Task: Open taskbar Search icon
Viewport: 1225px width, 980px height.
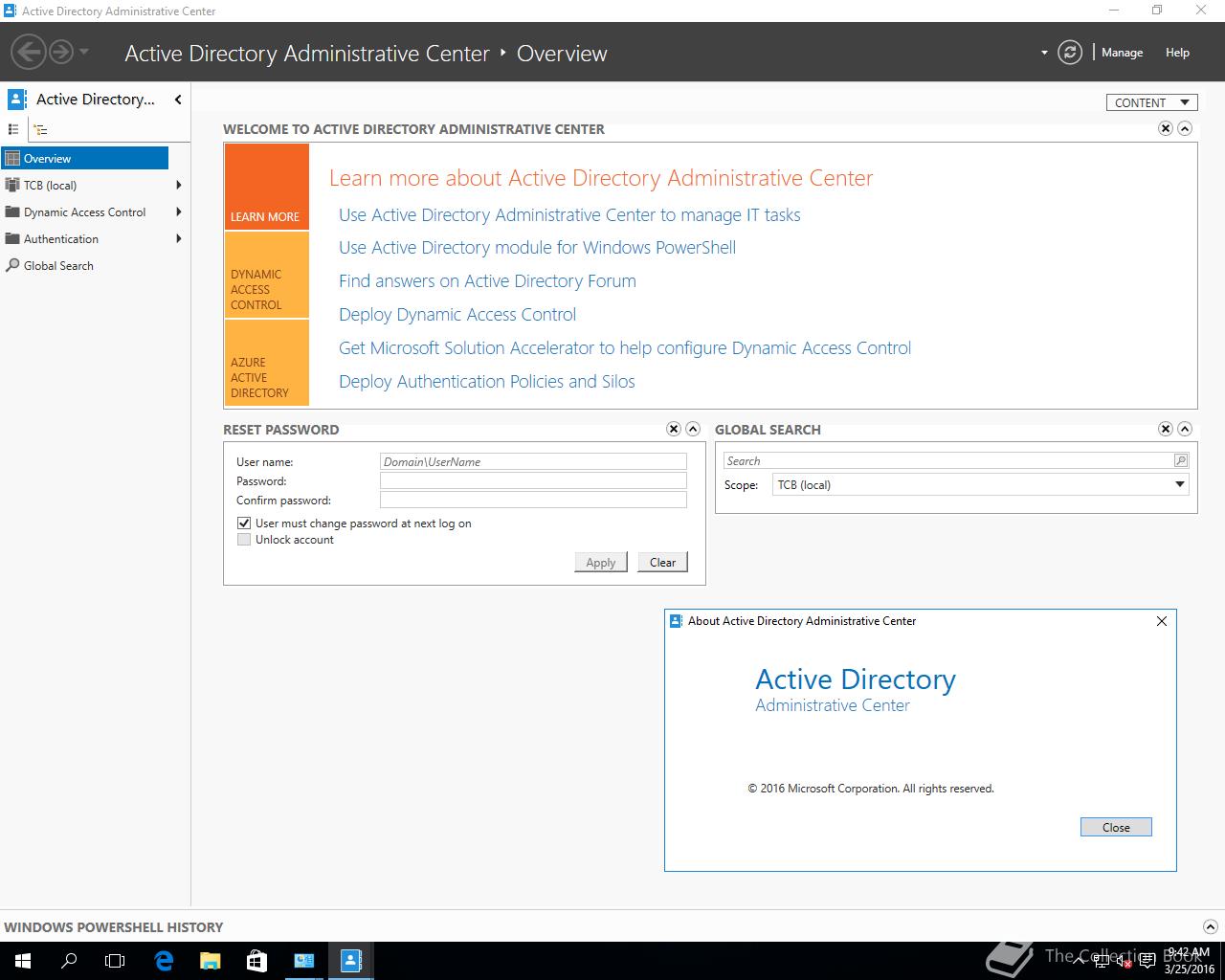Action: point(69,961)
